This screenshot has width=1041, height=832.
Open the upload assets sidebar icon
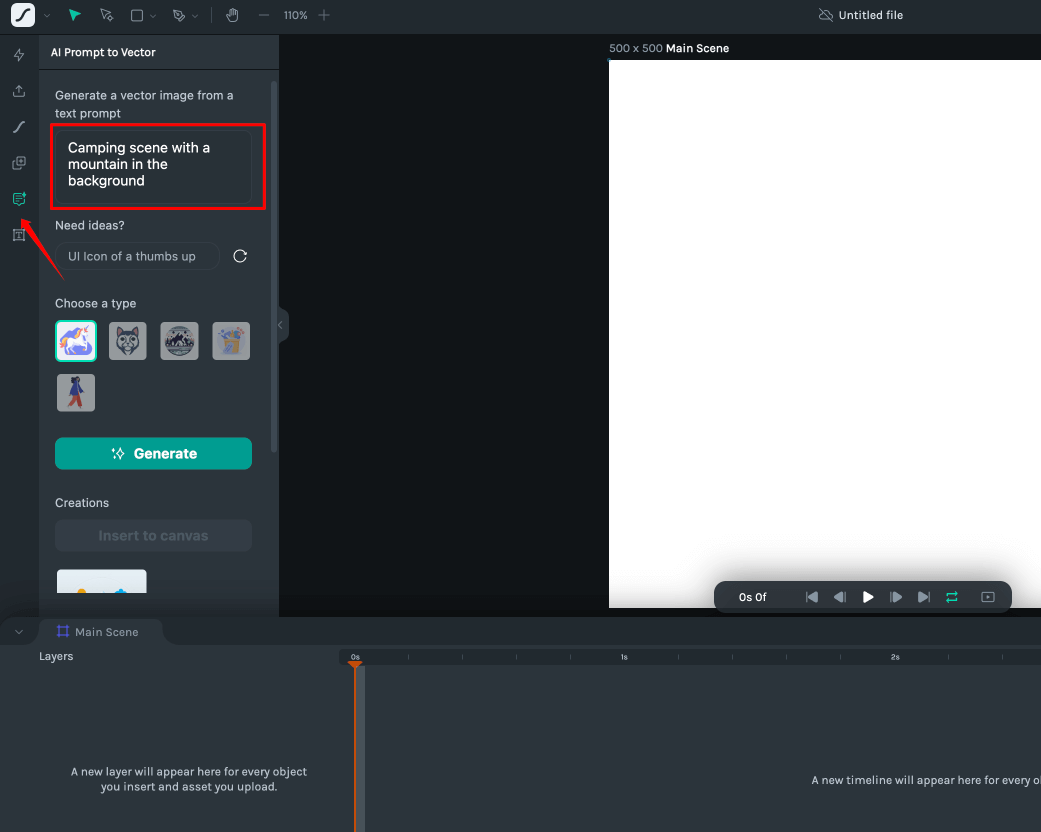(x=19, y=91)
